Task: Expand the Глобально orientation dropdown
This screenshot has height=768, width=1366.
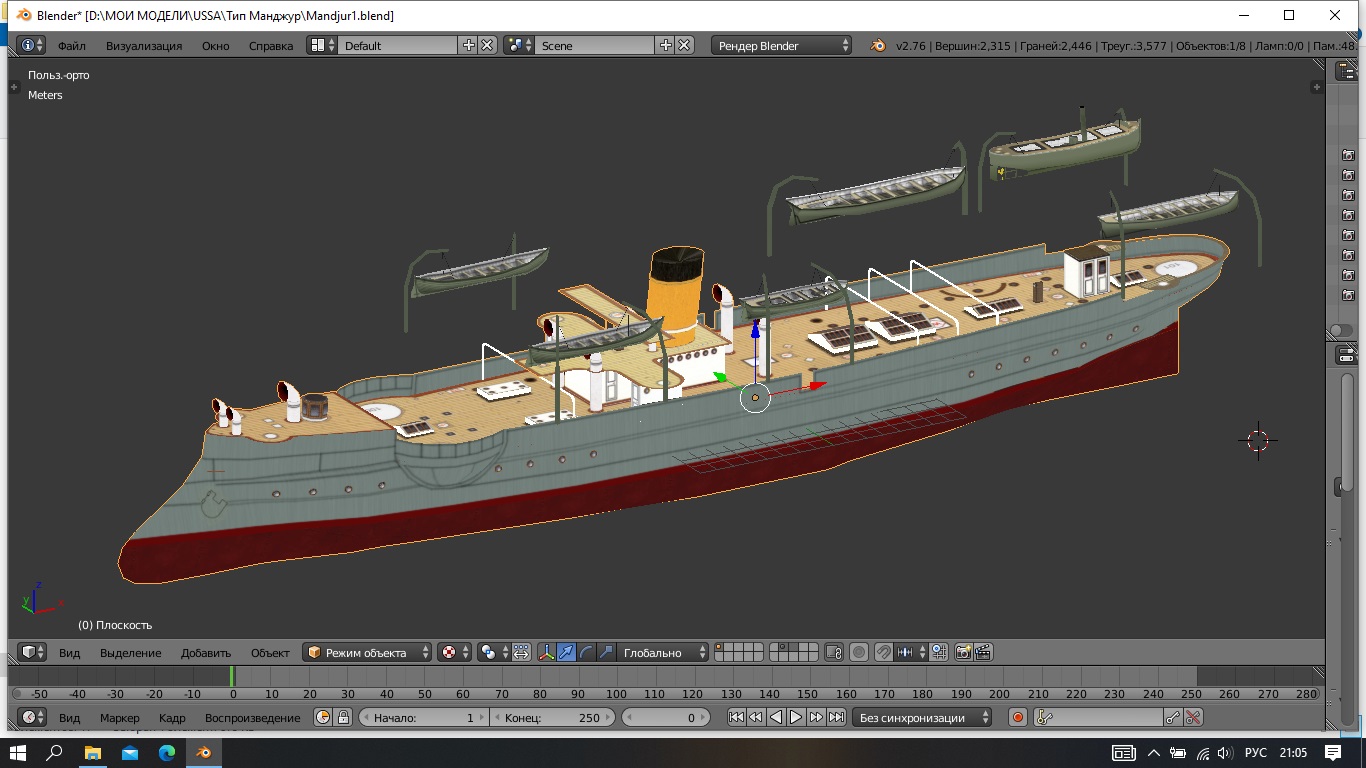Action: [x=662, y=652]
